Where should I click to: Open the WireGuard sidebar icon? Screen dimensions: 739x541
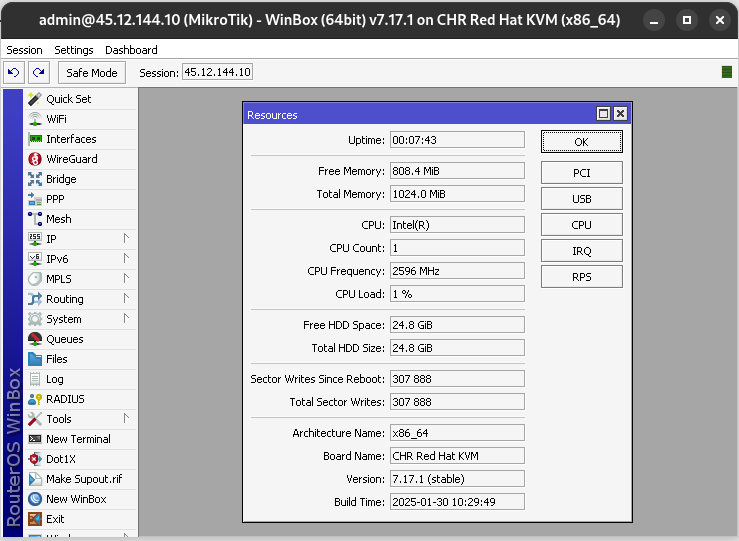coord(35,159)
